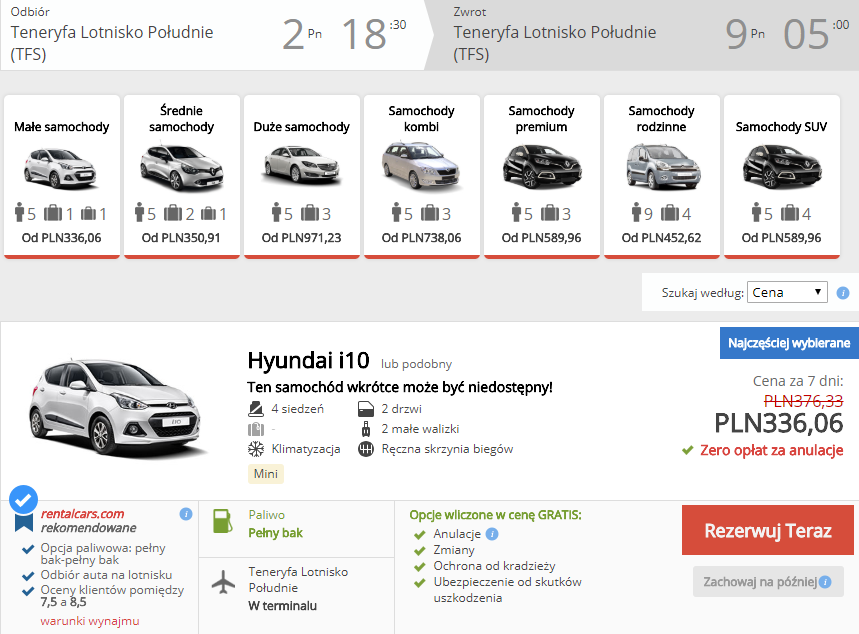
Task: Open the Szukaj według sort dropdown
Action: 787,292
